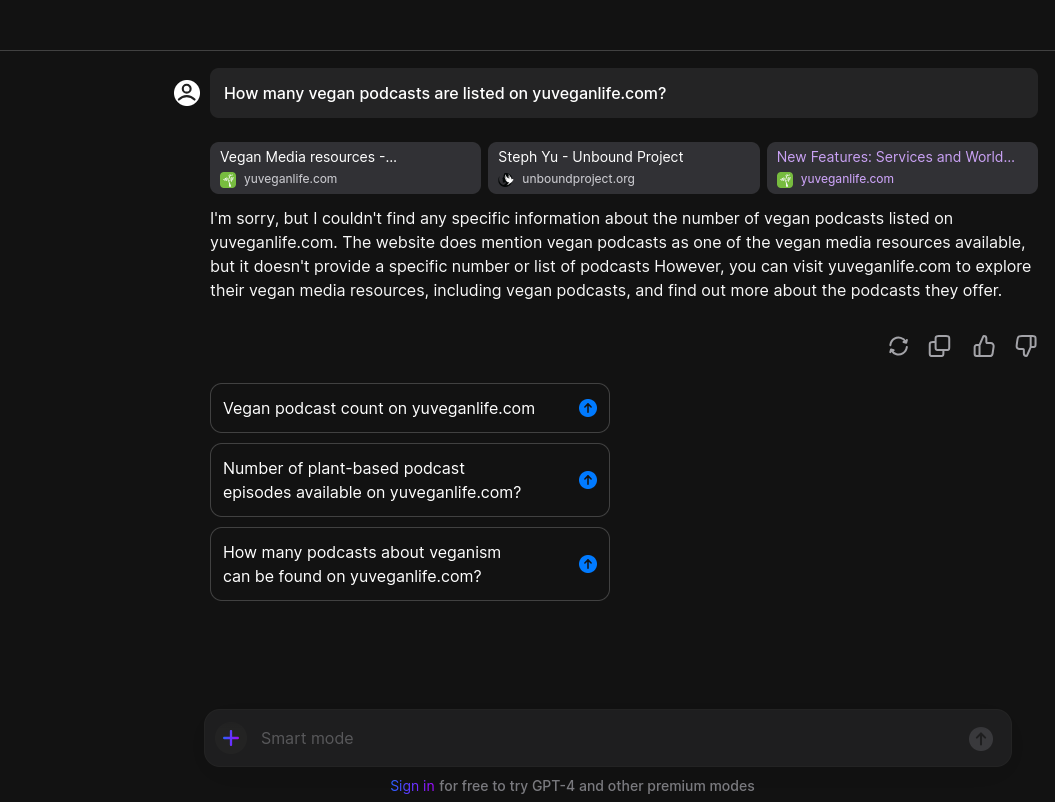Open 'Steph Yu - Unbound Project' source card
The image size is (1055, 802).
point(624,168)
